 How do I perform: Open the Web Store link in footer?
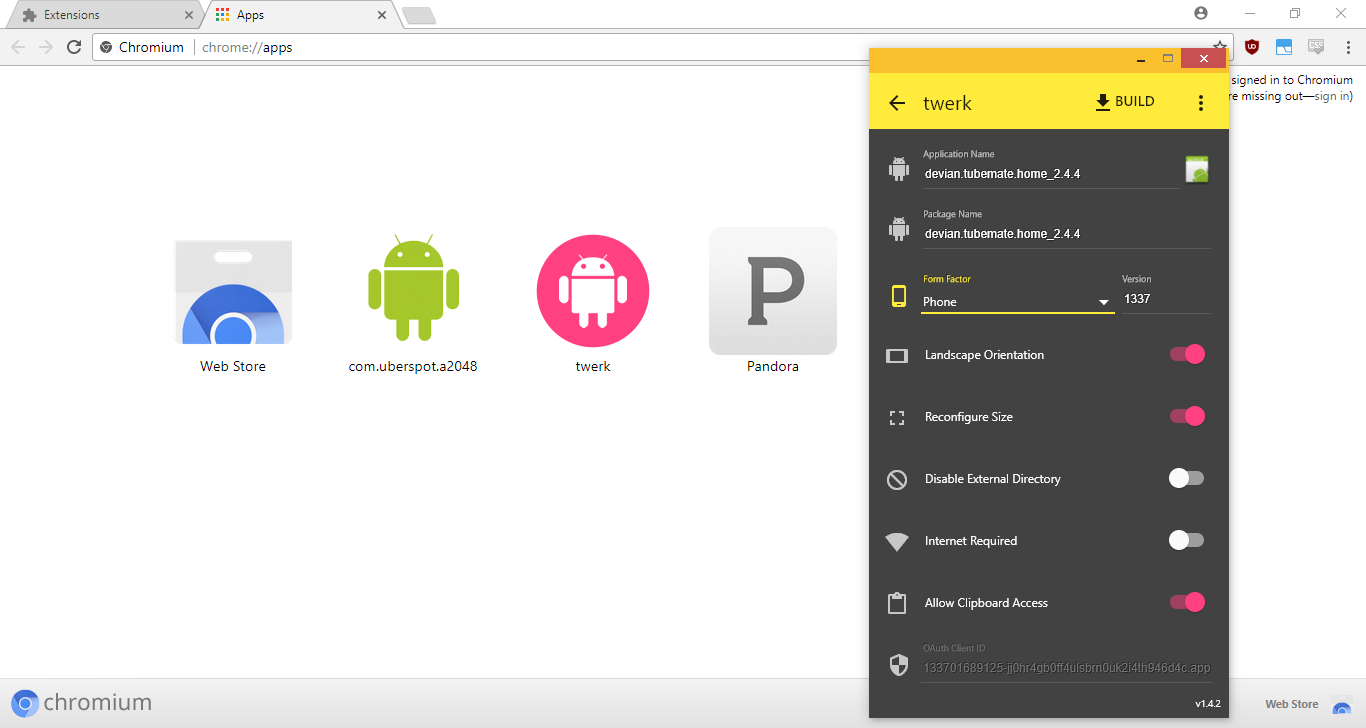pyautogui.click(x=1308, y=704)
